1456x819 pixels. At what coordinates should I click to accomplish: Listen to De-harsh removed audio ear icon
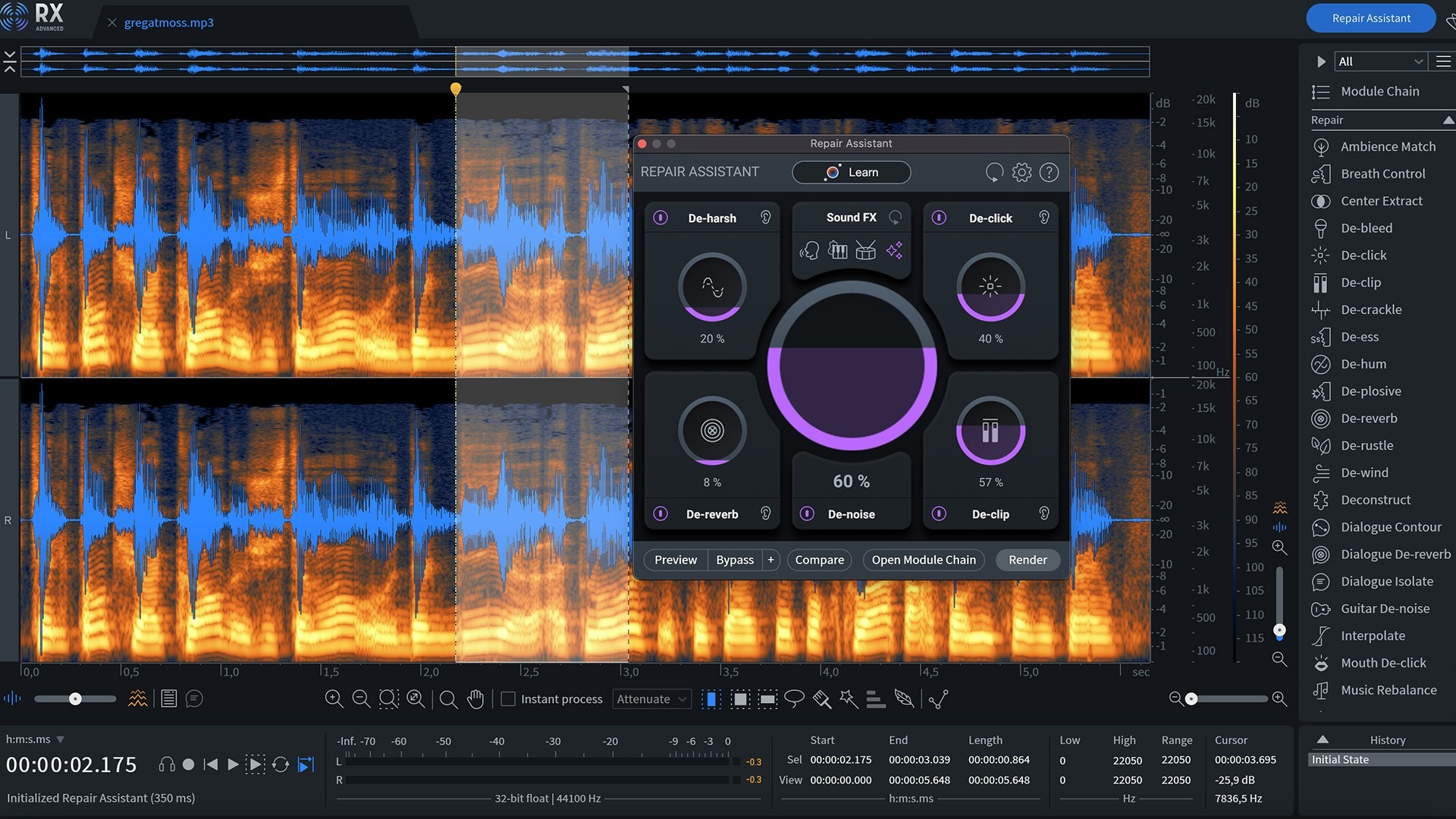pos(766,218)
